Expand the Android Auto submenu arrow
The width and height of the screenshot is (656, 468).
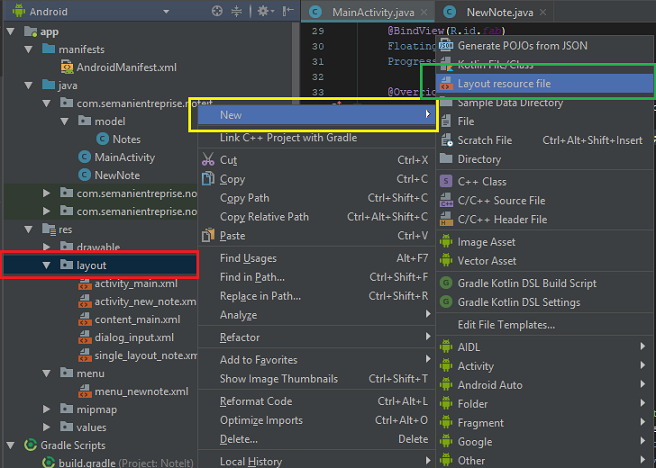(x=642, y=384)
